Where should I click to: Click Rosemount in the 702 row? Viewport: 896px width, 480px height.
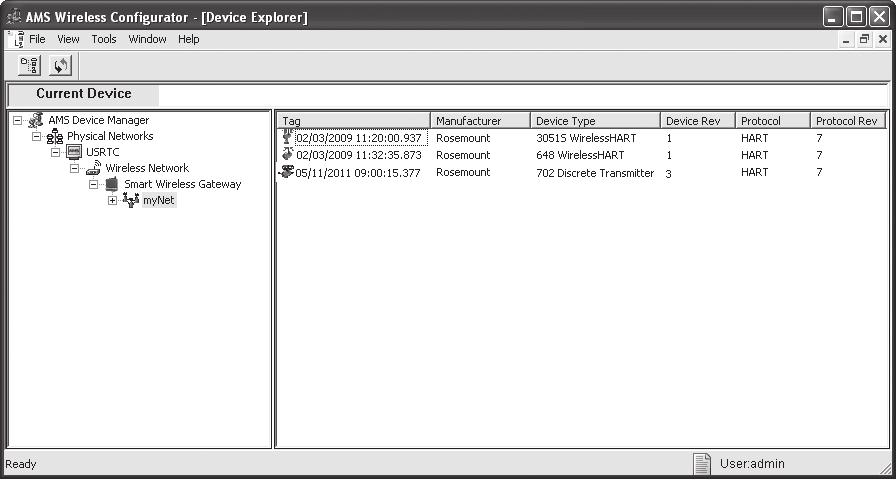pos(463,173)
